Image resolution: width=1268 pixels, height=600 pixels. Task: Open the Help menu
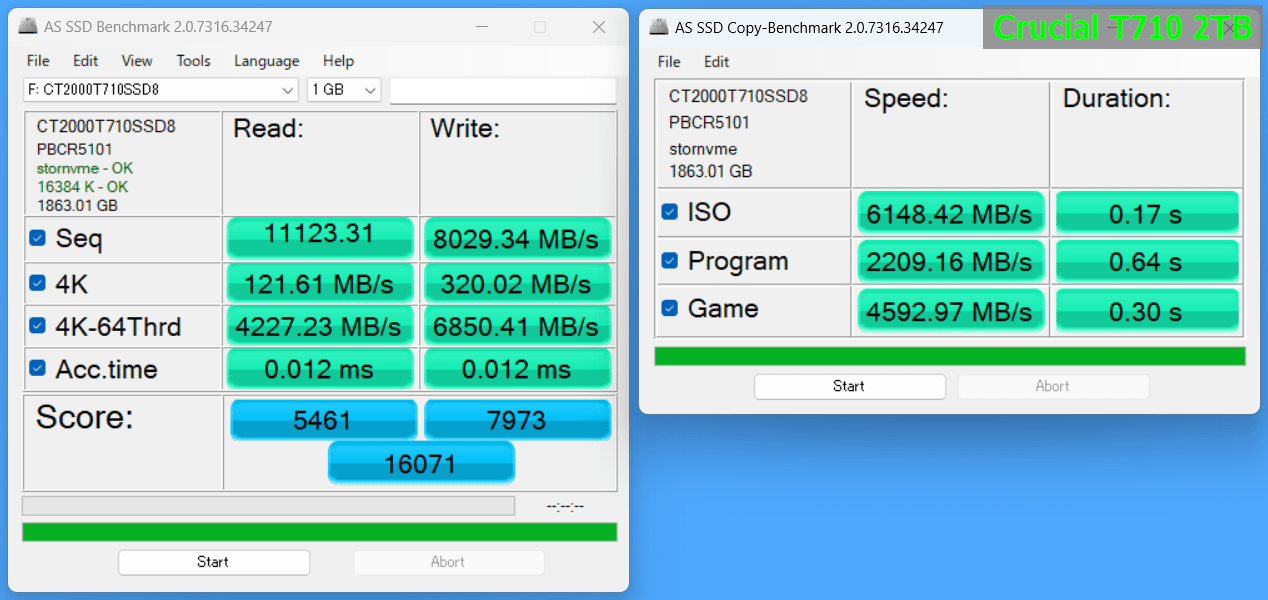coord(338,61)
